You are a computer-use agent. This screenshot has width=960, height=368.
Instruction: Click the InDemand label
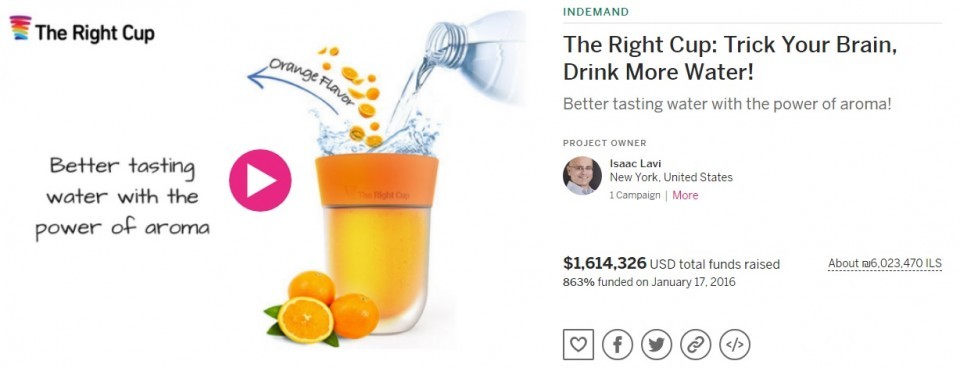click(596, 12)
